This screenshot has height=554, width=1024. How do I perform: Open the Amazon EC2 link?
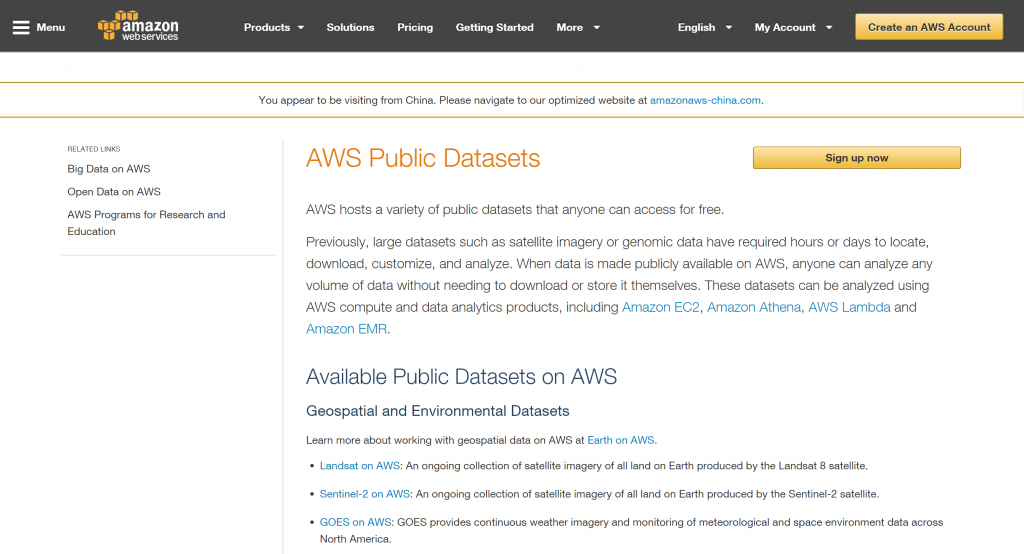click(660, 307)
